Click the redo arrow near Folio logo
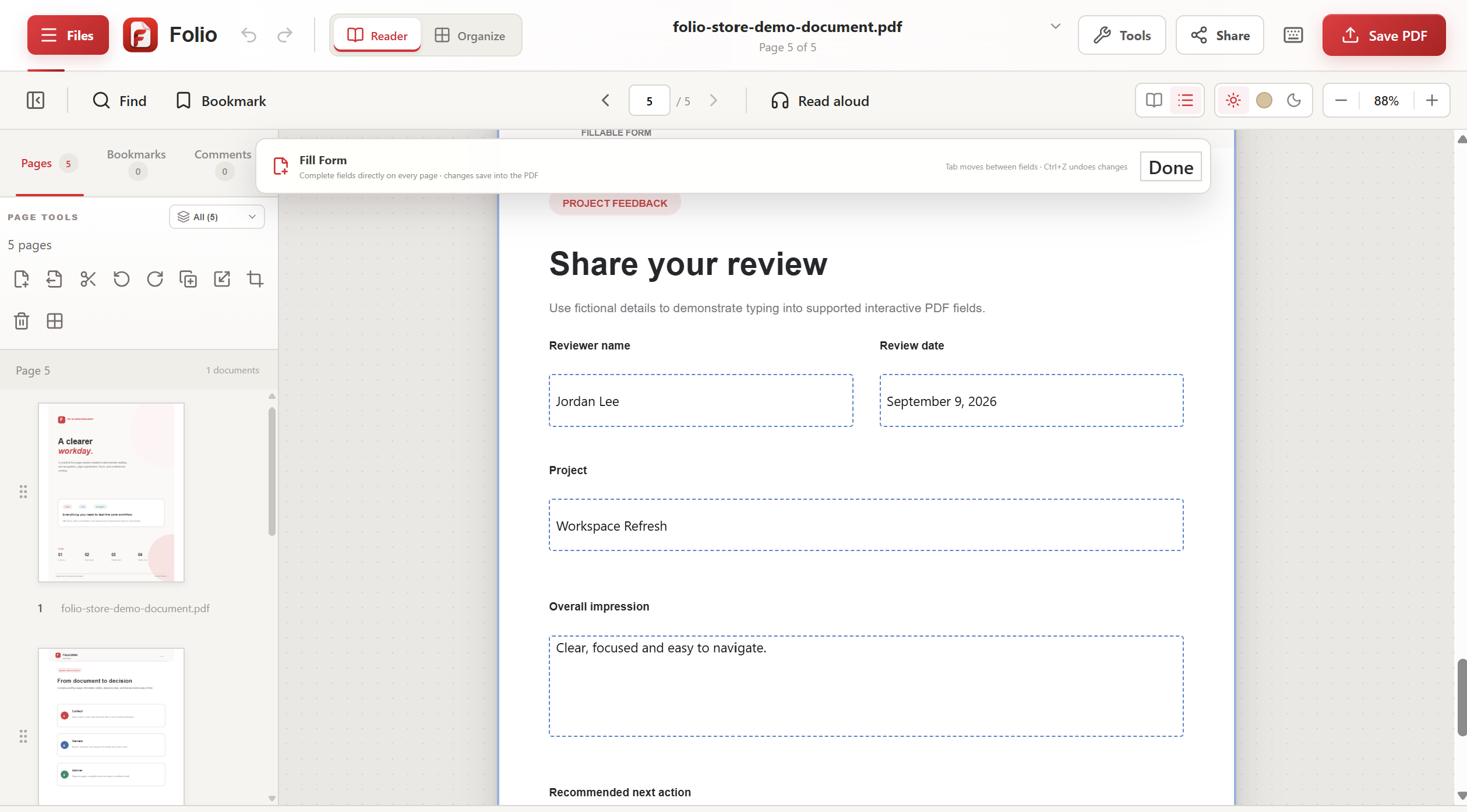This screenshot has height=812, width=1467. [x=285, y=35]
